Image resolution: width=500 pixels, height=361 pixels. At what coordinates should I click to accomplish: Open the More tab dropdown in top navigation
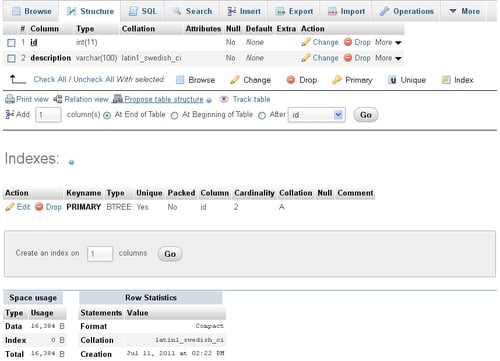(x=465, y=11)
